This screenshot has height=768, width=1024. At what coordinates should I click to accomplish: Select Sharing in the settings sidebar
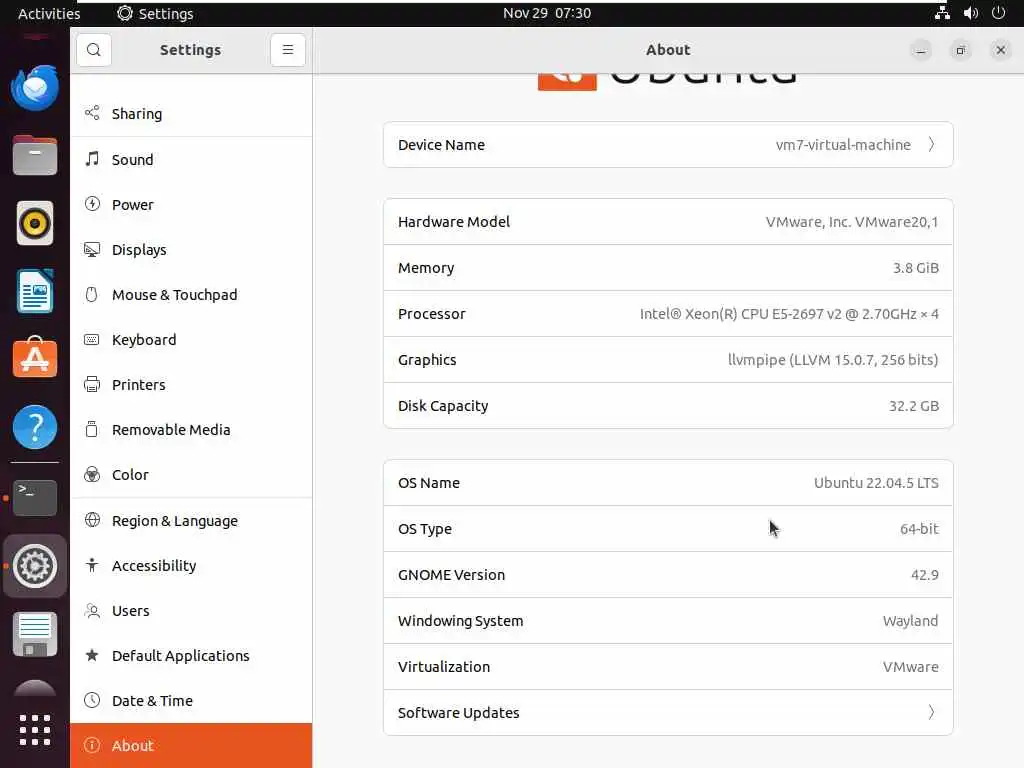click(x=191, y=114)
